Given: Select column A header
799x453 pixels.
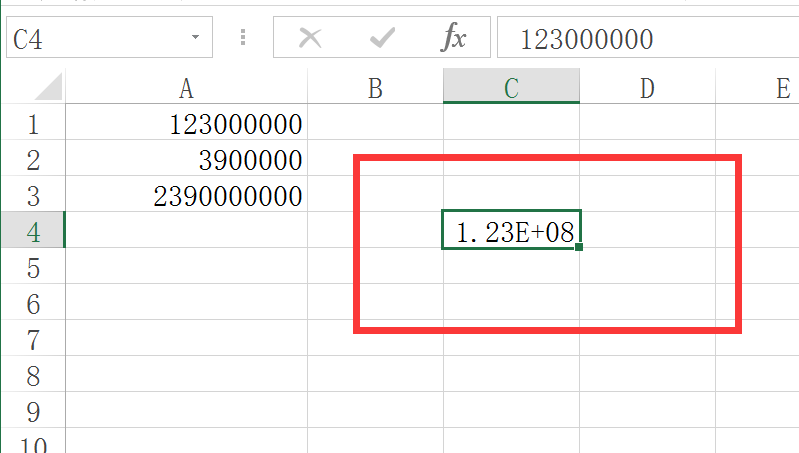Looking at the screenshot, I should tap(187, 88).
